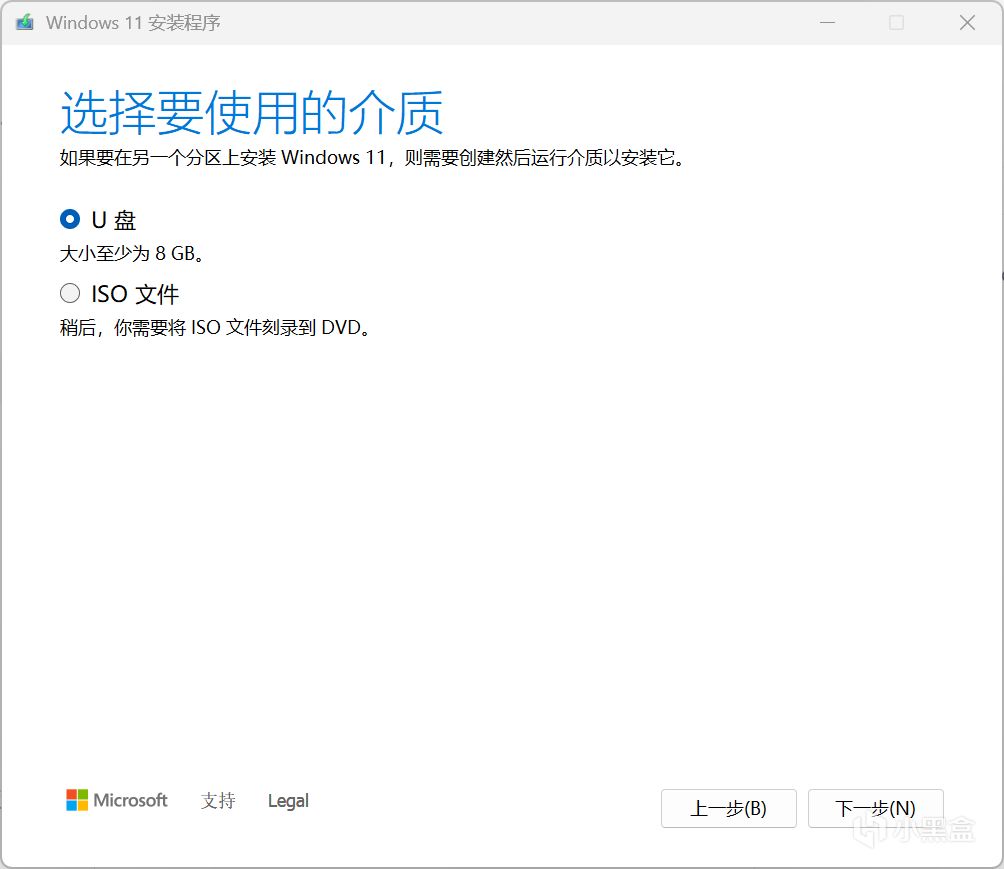
Task: Click the description starting with 如果要在另一个分区上安装
Action: pos(372,158)
